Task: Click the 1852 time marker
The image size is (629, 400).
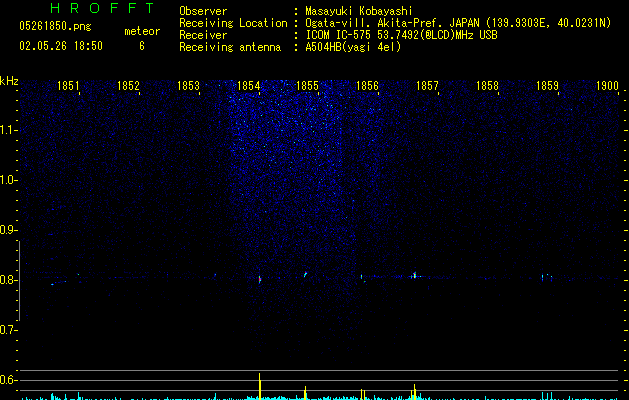Action: click(128, 86)
